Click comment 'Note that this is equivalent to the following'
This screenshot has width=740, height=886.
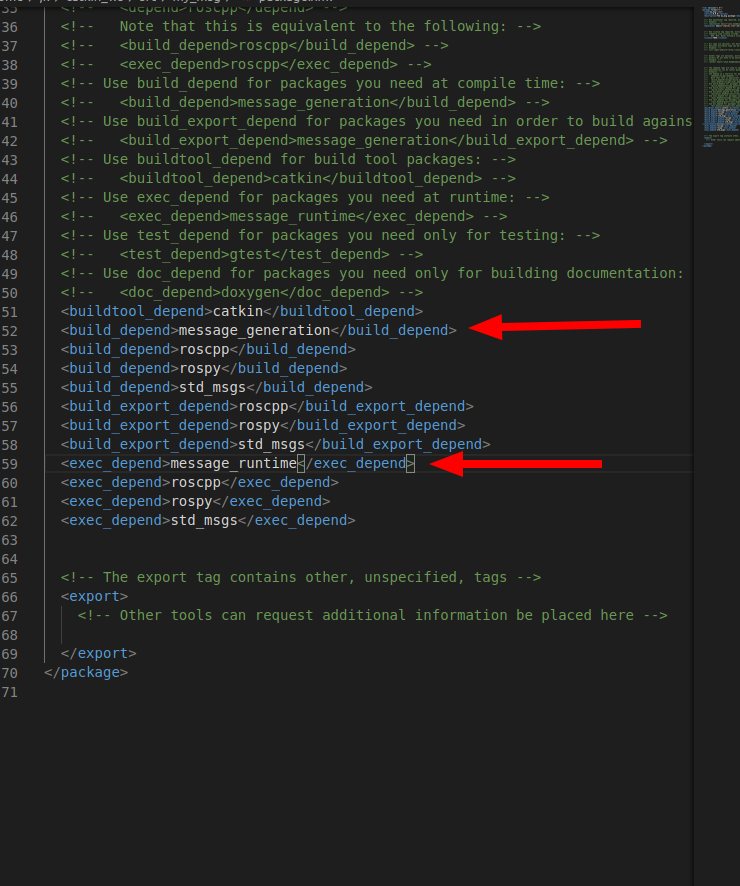tap(301, 27)
